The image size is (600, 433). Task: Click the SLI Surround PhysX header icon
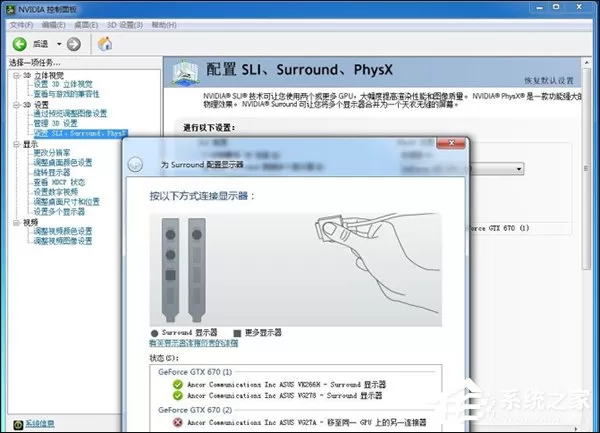(x=185, y=73)
